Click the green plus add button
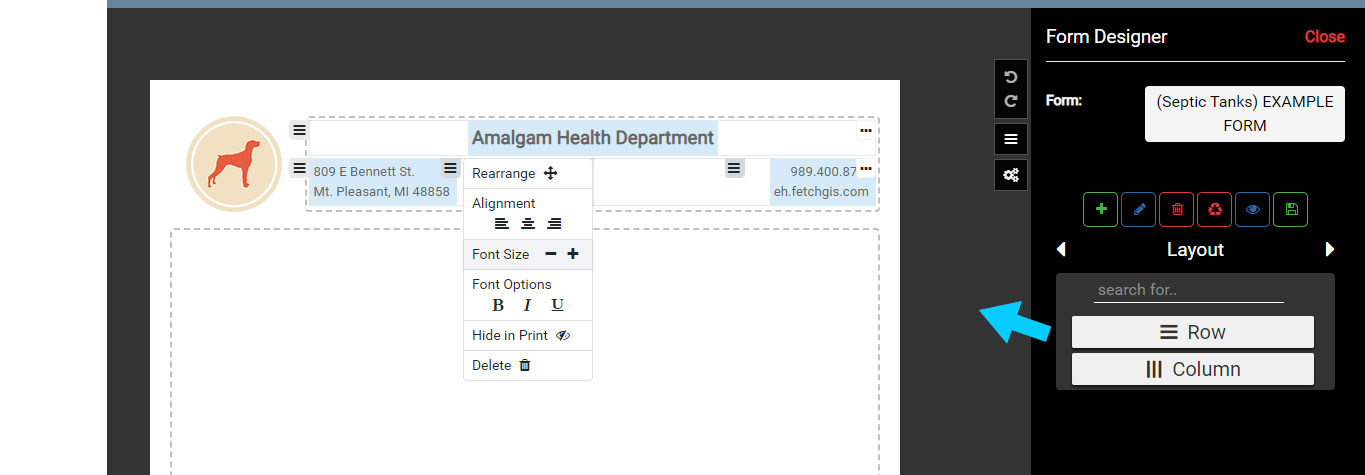This screenshot has height=475, width=1365. 1101,209
